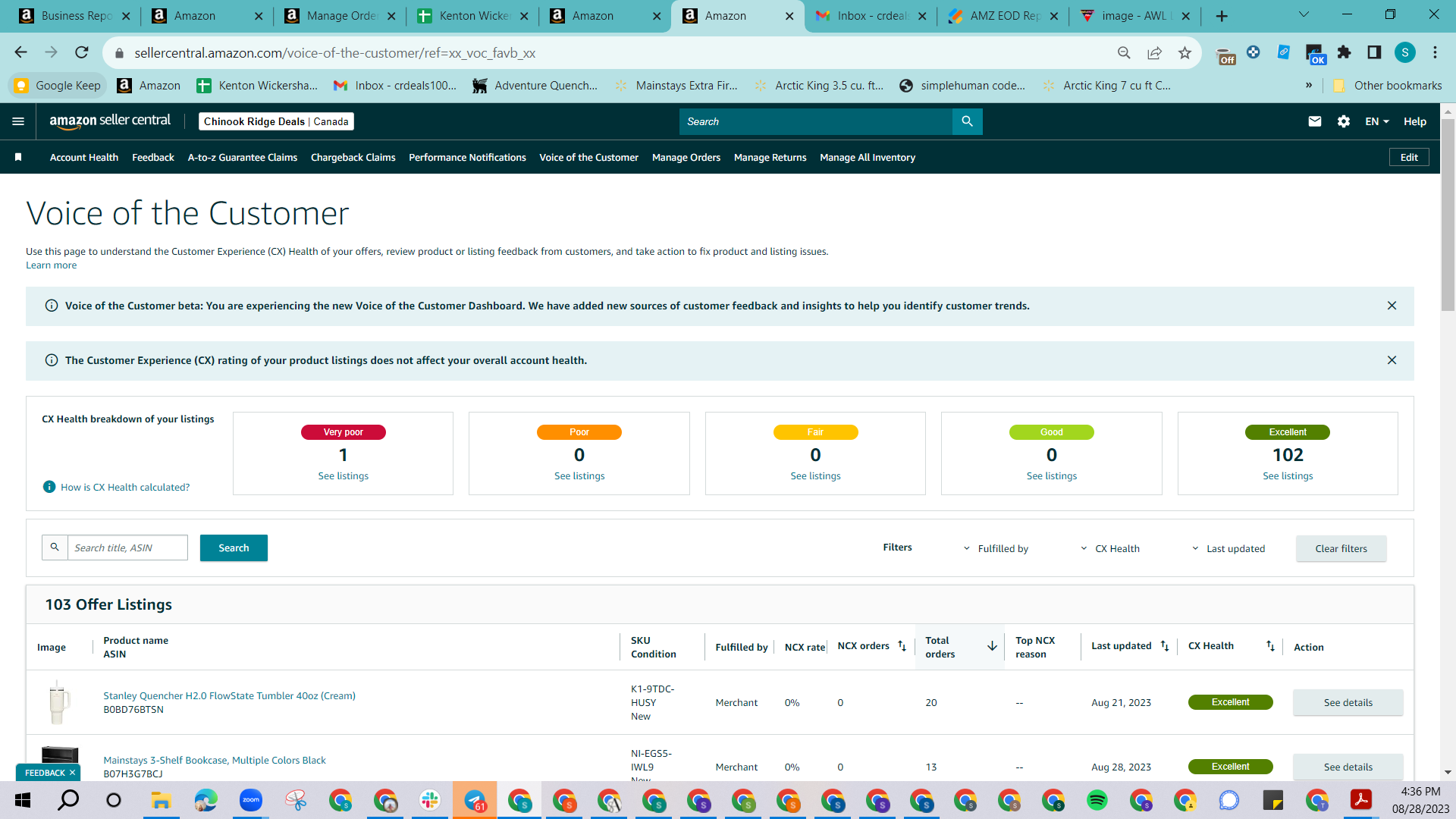This screenshot has width=1456, height=819.
Task: Switch to the Inbox Gmail tab
Action: [x=870, y=16]
